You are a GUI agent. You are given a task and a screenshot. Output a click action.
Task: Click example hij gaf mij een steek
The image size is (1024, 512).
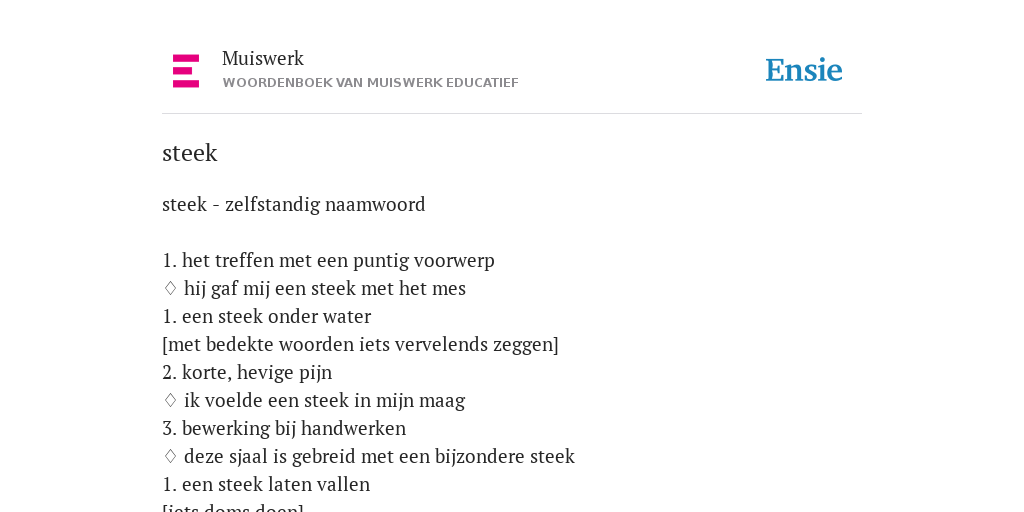pyautogui.click(x=325, y=289)
